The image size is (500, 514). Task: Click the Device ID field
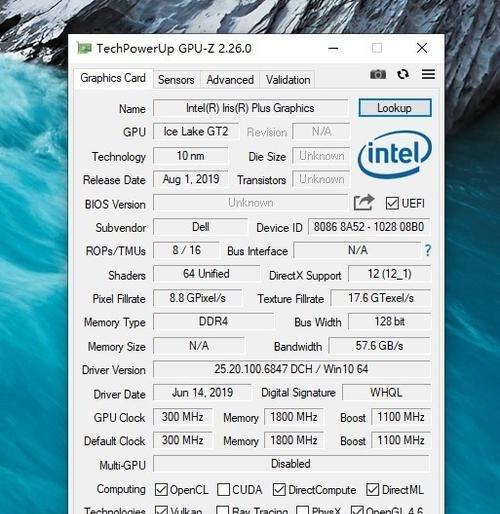[369, 227]
